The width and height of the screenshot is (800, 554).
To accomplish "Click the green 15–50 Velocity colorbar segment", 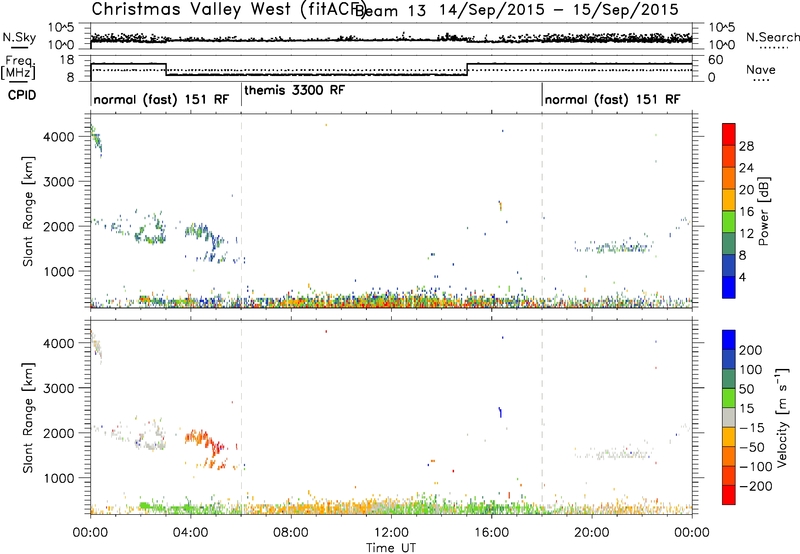I will click(x=729, y=398).
